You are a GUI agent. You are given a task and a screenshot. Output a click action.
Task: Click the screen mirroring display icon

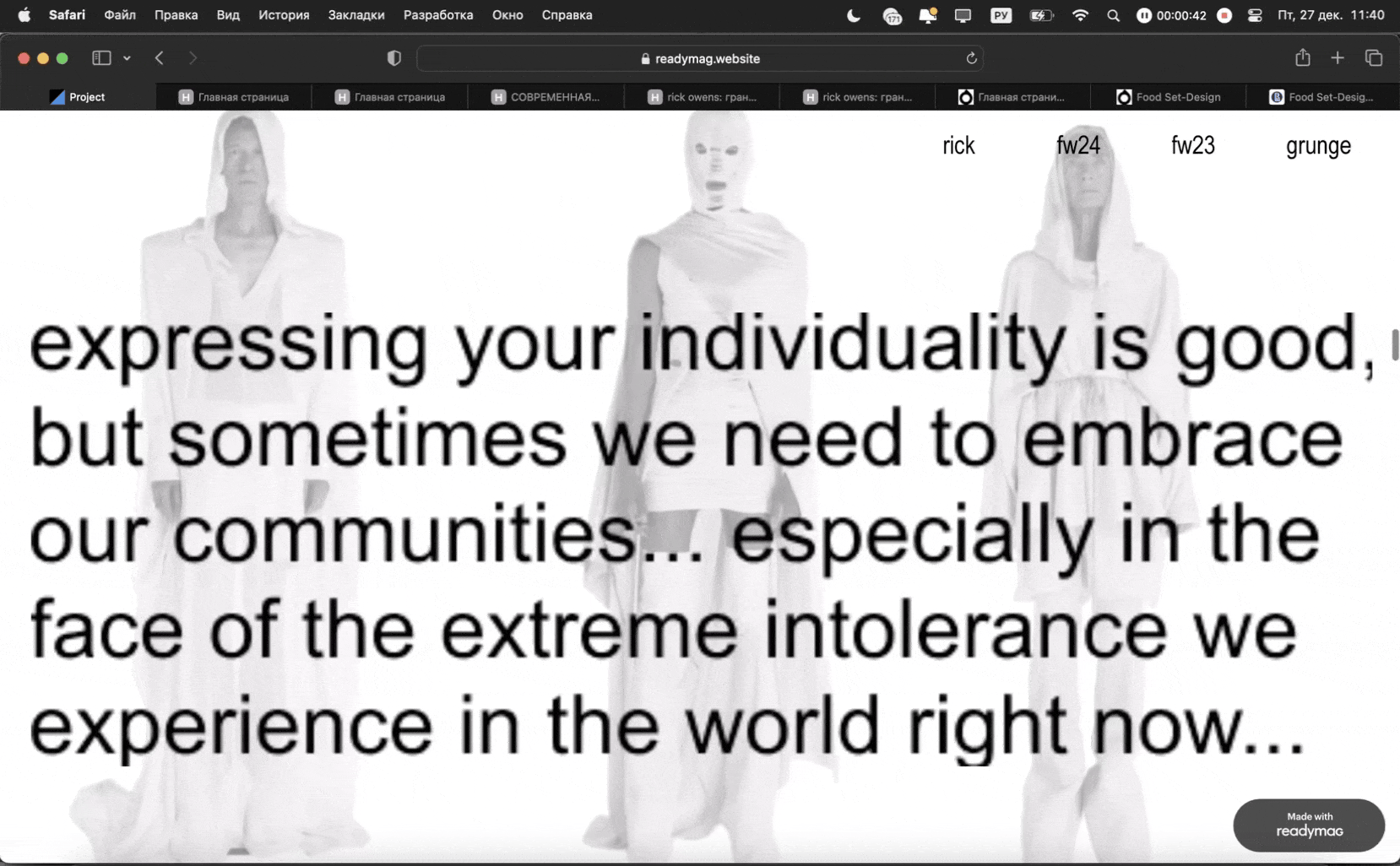pyautogui.click(x=963, y=15)
